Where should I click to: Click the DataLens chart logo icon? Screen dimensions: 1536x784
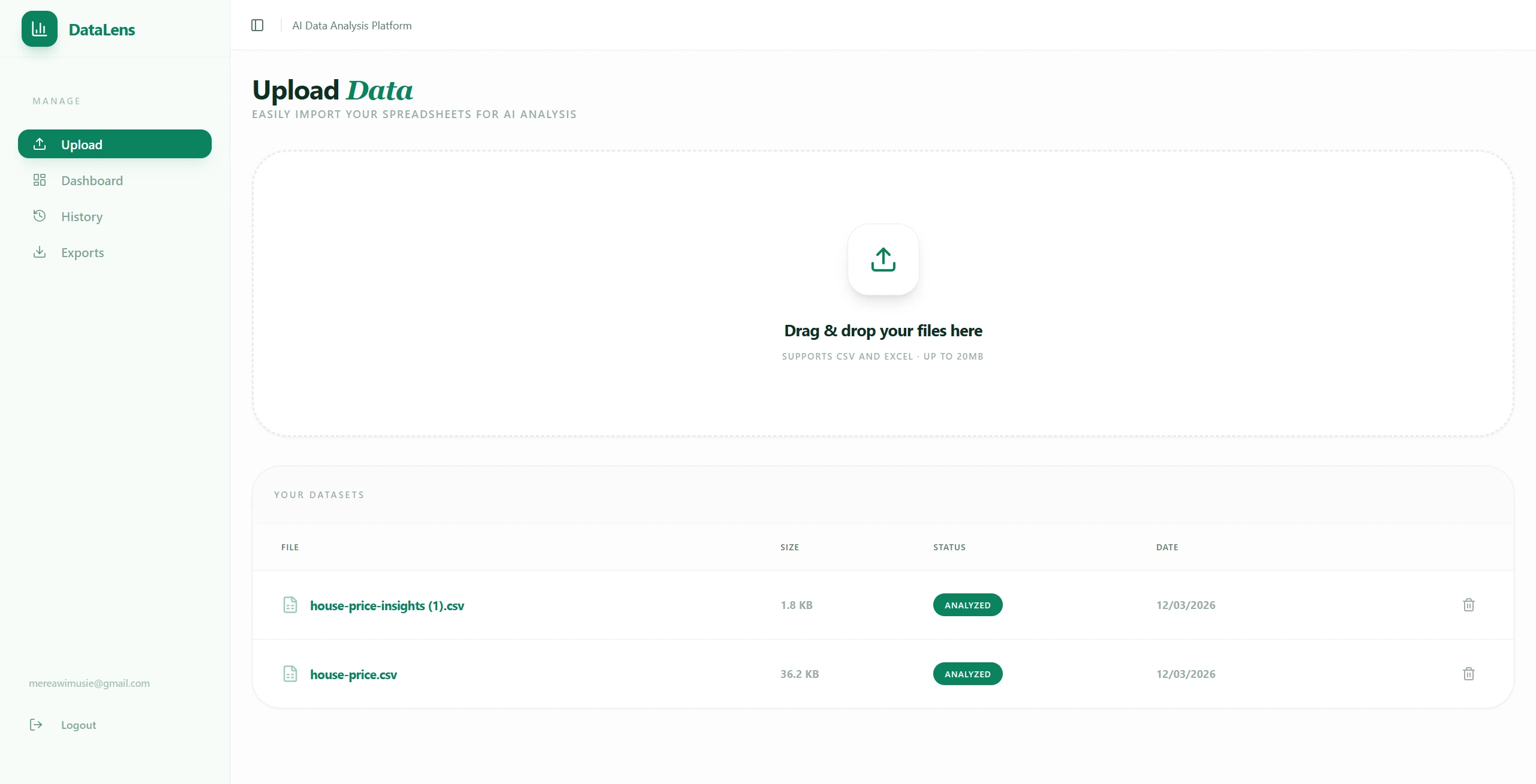tap(40, 29)
